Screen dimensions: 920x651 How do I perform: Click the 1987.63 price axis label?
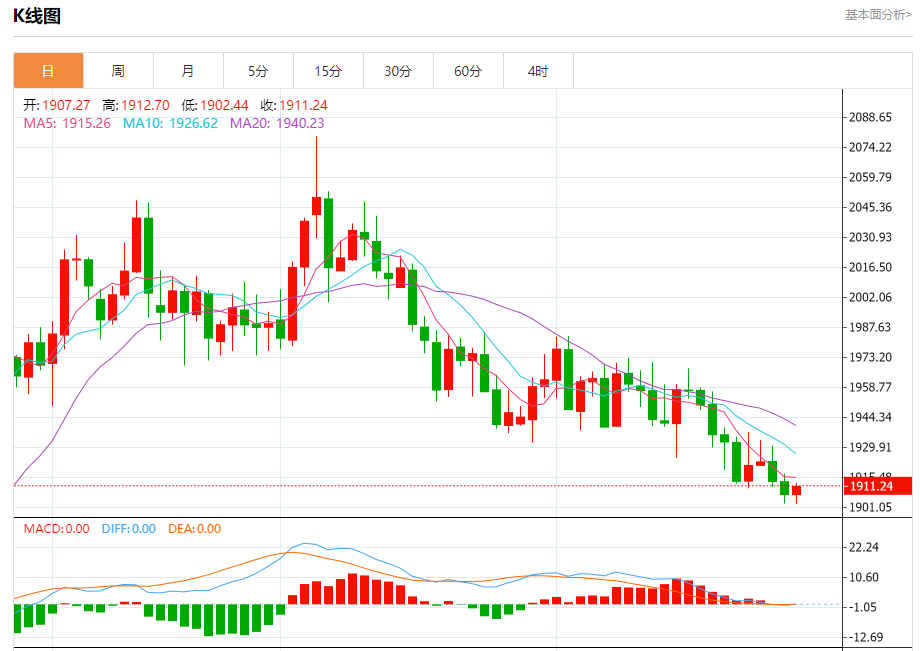(x=870, y=327)
